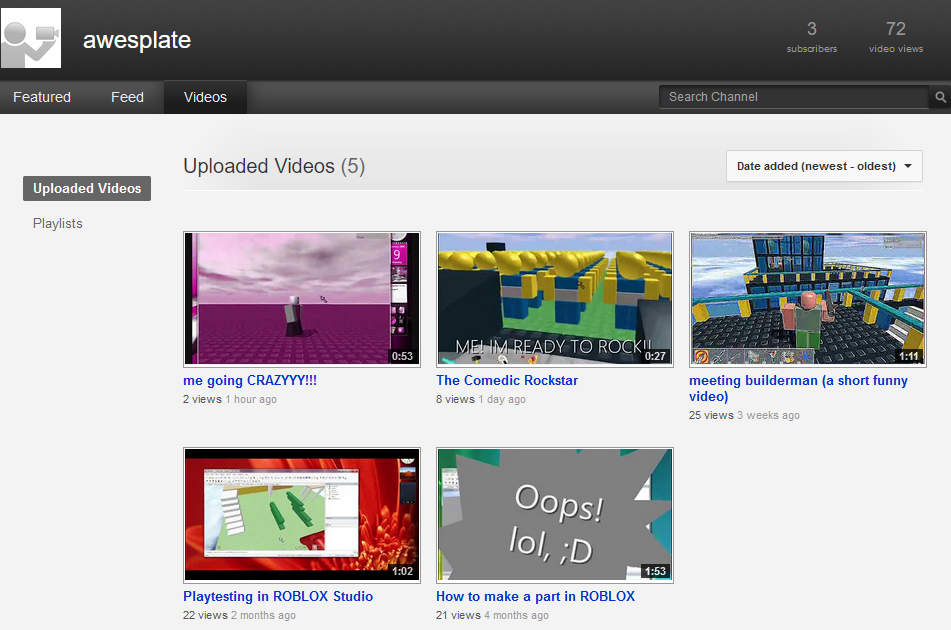951x630 pixels.
Task: Select Uploaded Videos in sidebar
Action: pos(87,188)
